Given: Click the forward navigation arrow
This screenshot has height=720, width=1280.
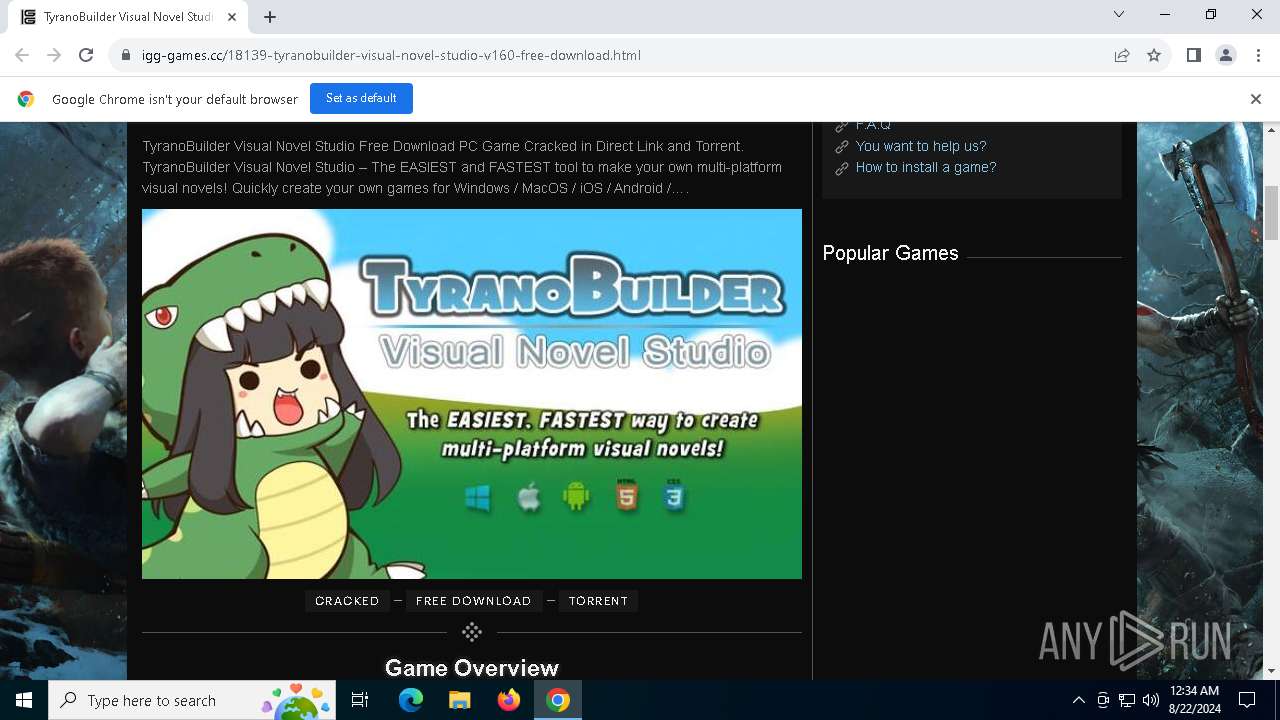Looking at the screenshot, I should (54, 55).
